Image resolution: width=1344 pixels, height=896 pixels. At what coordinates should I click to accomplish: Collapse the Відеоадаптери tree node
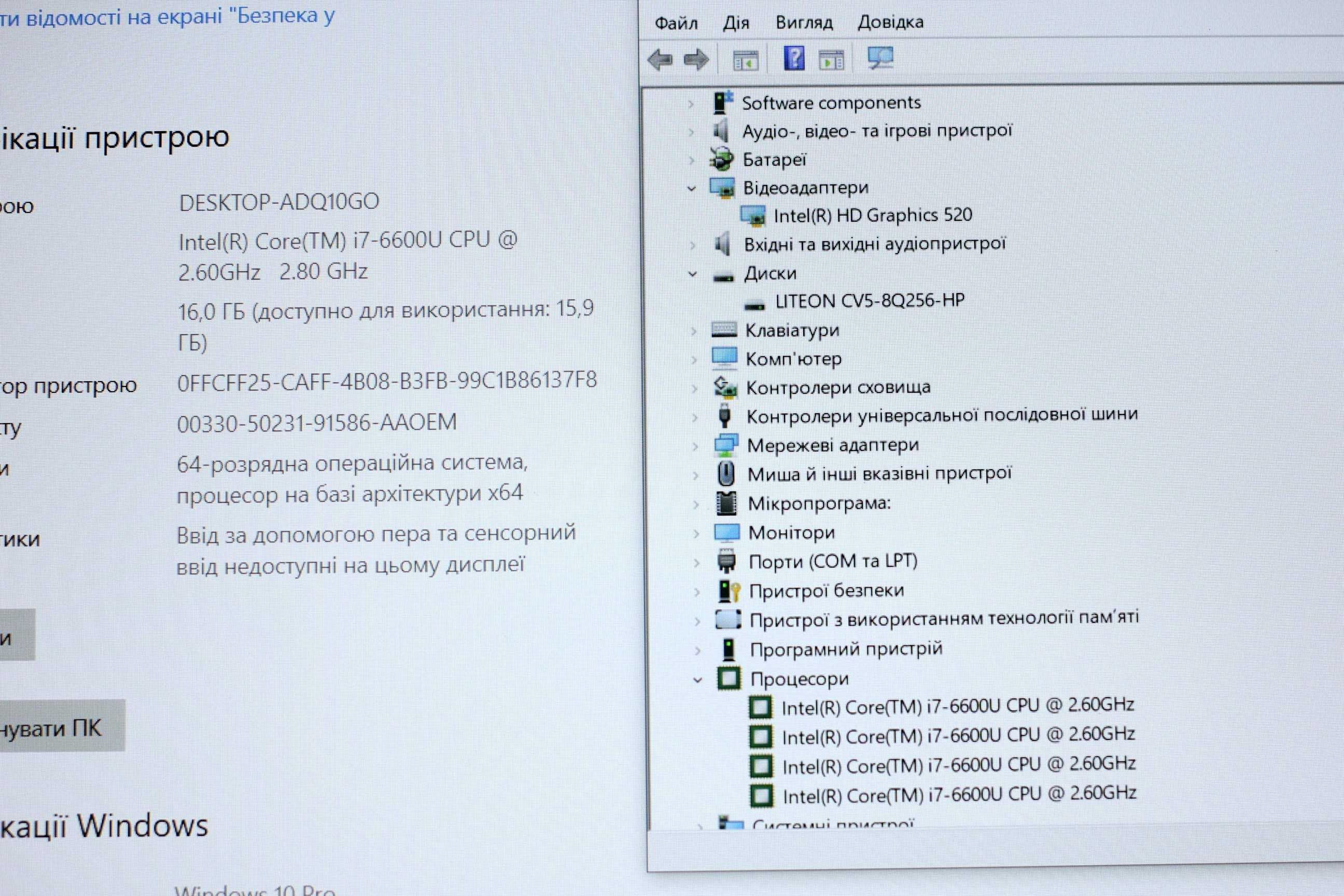pos(691,189)
